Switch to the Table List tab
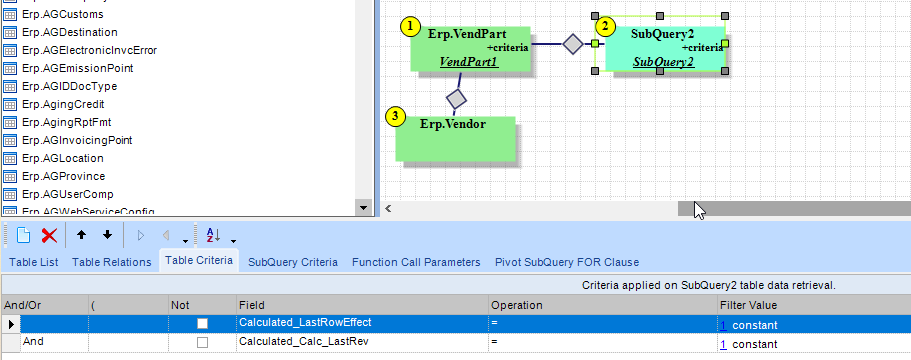The height and width of the screenshot is (360, 911). click(34, 262)
